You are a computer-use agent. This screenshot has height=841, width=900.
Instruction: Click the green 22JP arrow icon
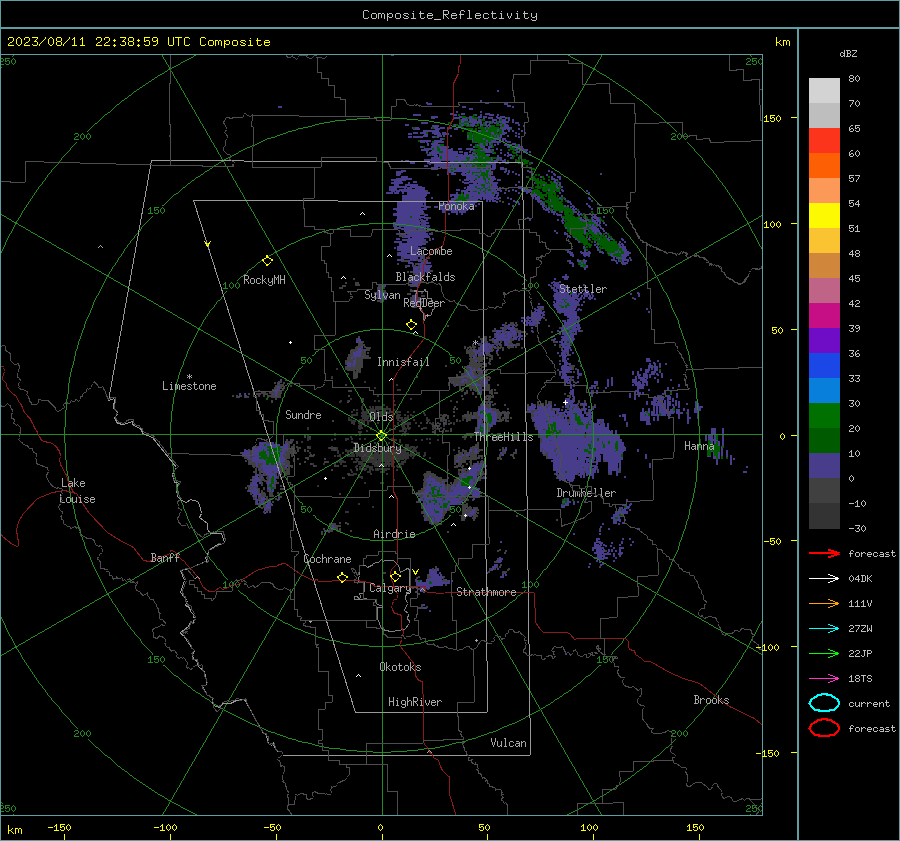(824, 653)
